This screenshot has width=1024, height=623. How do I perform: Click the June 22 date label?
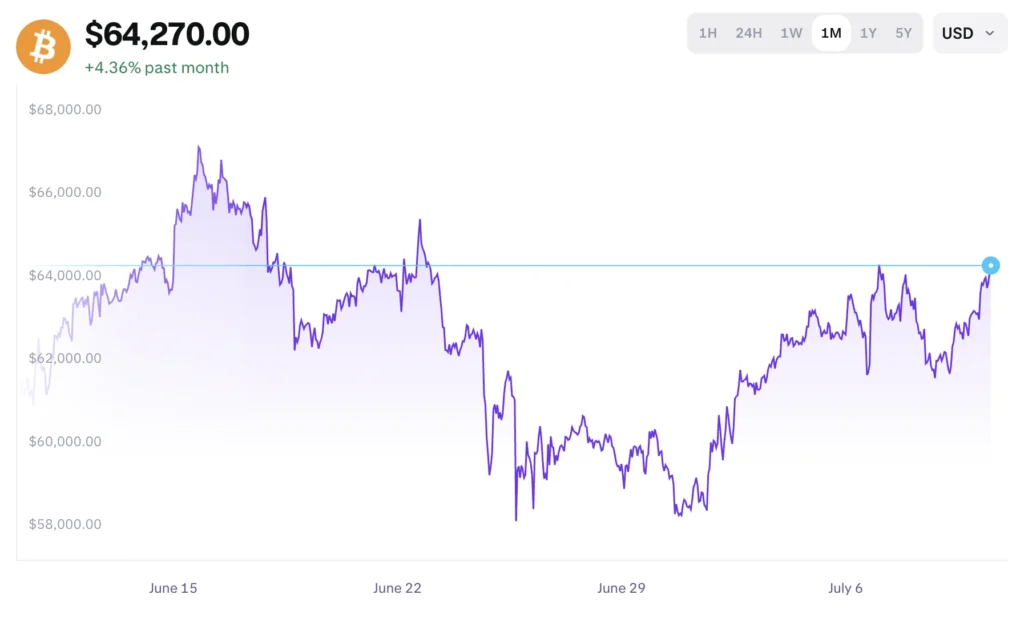(397, 588)
